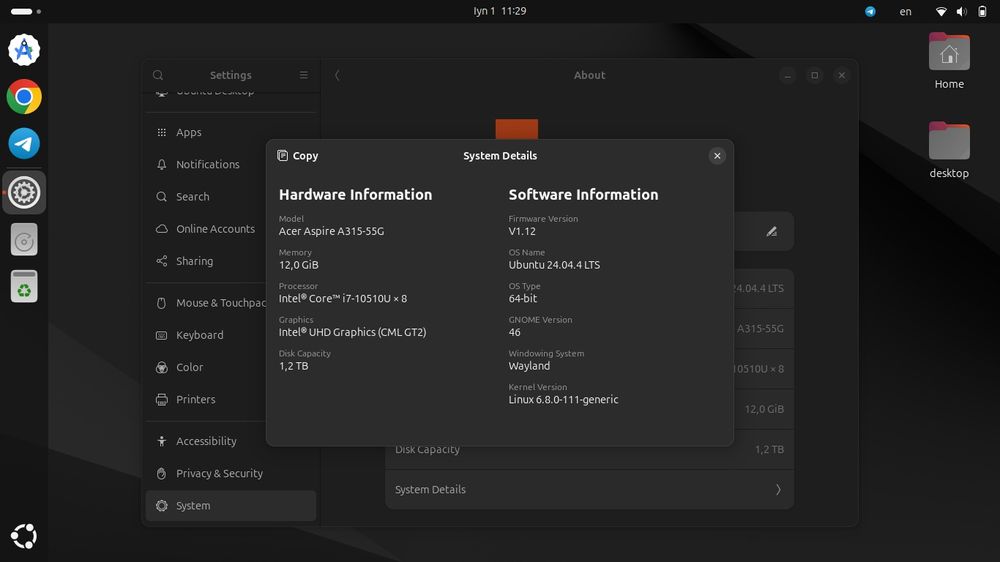Click the Hardware Information heading
This screenshot has width=1000, height=562.
[355, 195]
